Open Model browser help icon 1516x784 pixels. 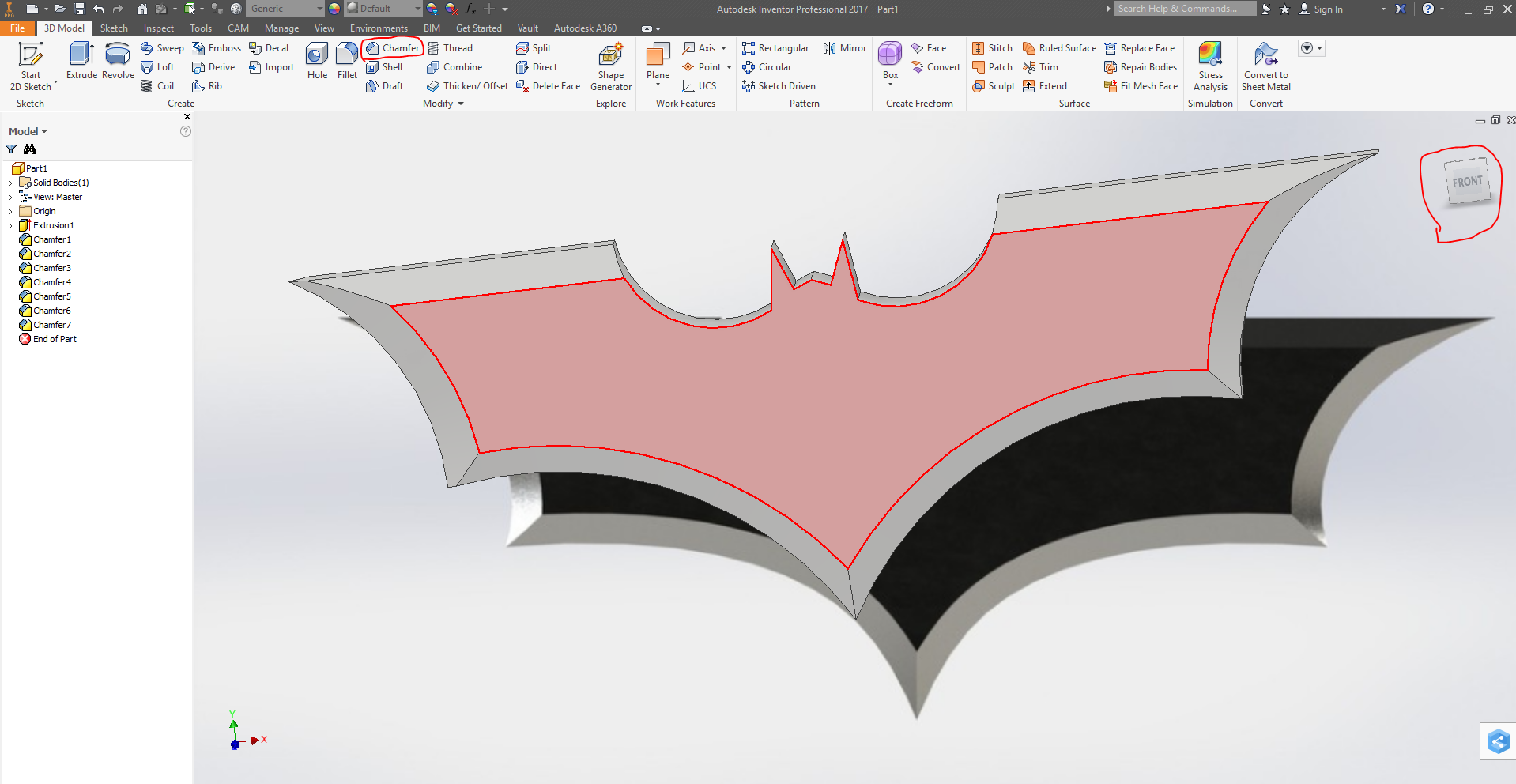[x=186, y=131]
